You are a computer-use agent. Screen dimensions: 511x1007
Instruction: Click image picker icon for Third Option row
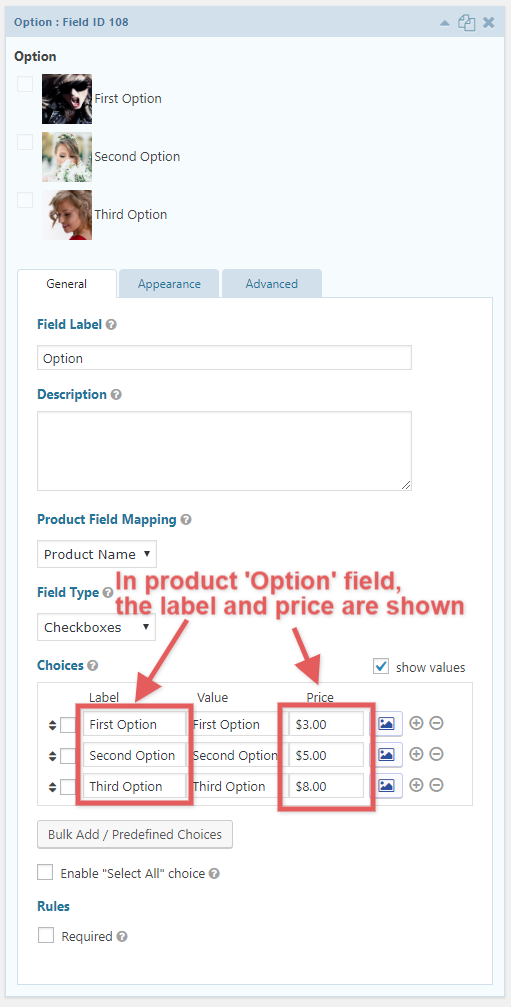pyautogui.click(x=387, y=785)
